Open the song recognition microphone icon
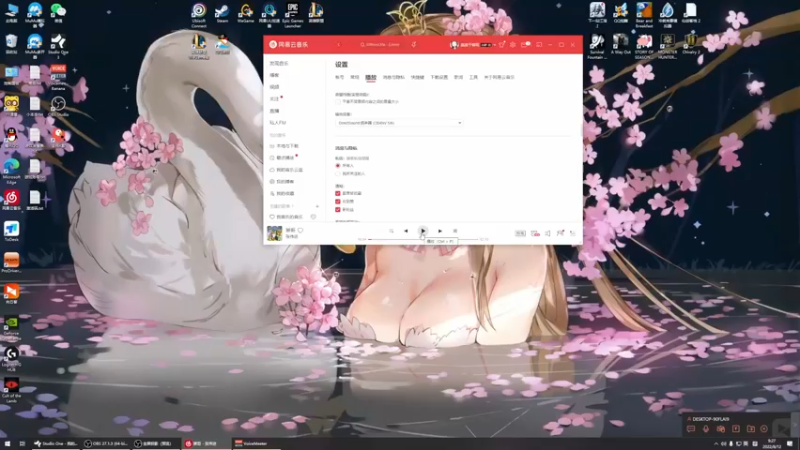The width and height of the screenshot is (800, 450). [x=414, y=45]
